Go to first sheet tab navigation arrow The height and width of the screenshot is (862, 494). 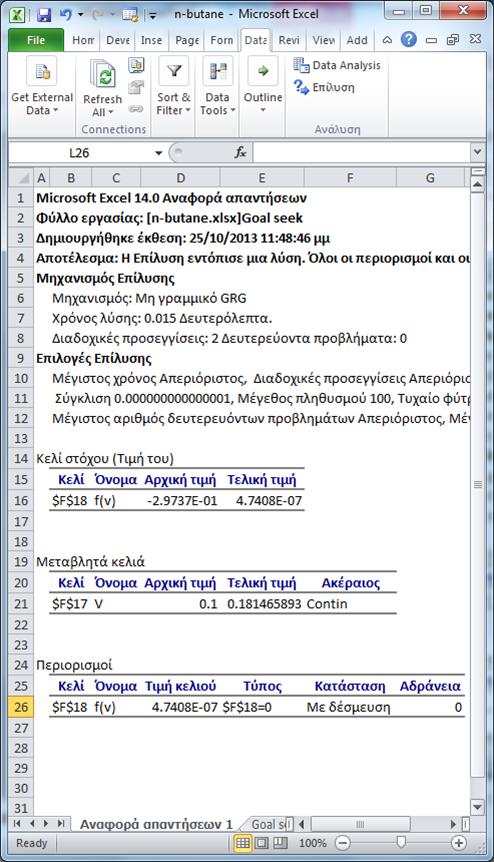pyautogui.click(x=18, y=824)
